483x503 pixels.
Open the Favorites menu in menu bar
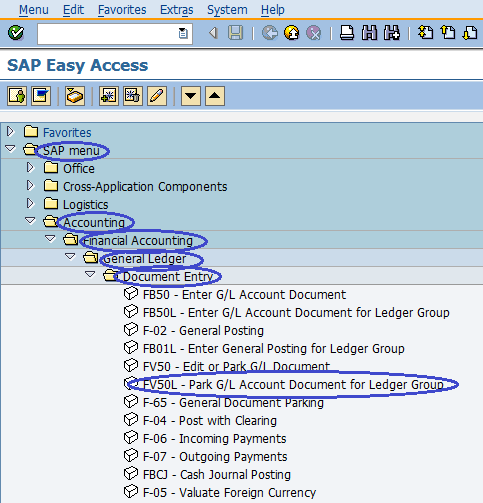tap(122, 10)
